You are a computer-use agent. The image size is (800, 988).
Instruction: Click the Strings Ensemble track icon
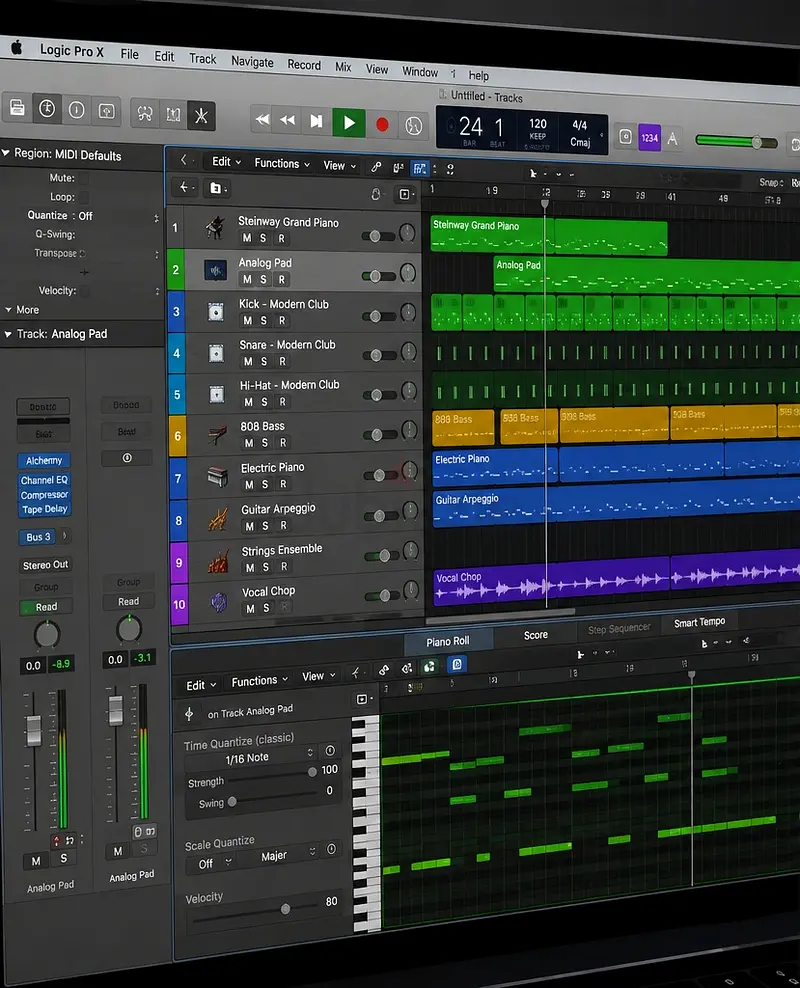pos(218,560)
